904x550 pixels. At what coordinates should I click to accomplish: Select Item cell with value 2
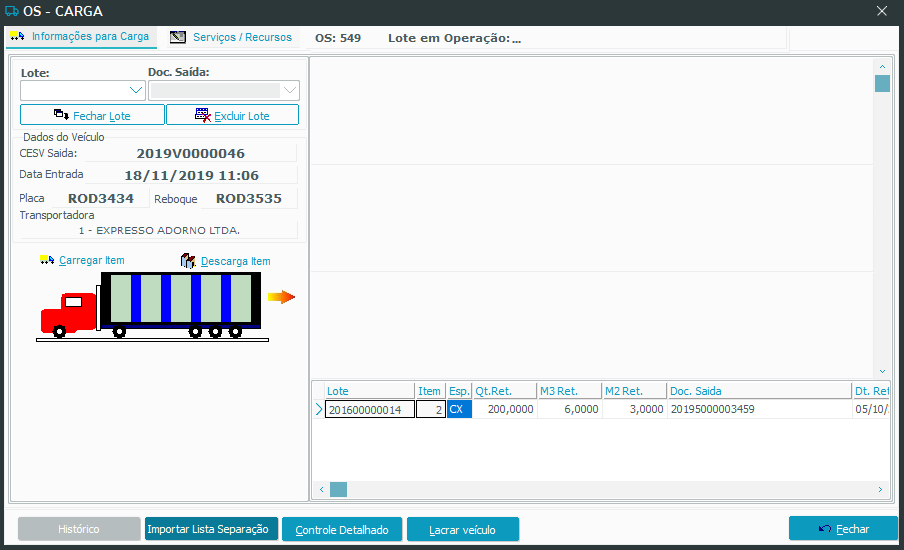431,409
